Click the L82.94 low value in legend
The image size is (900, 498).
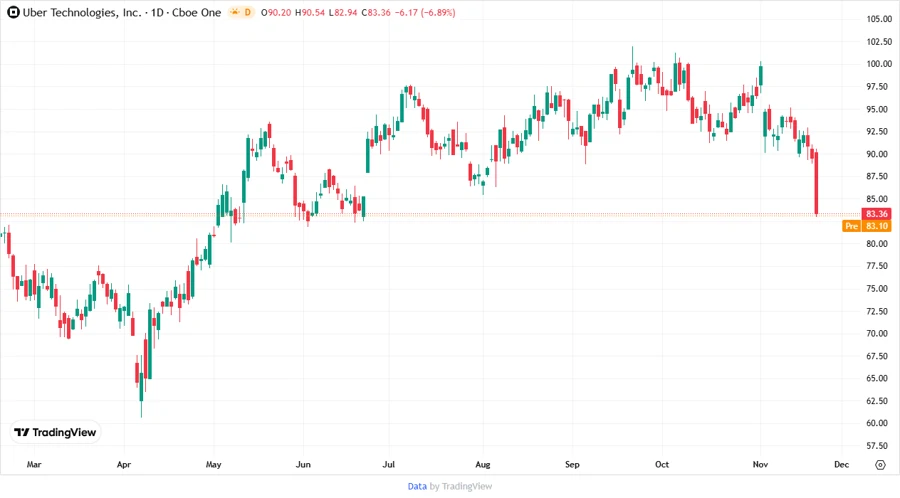(x=343, y=13)
